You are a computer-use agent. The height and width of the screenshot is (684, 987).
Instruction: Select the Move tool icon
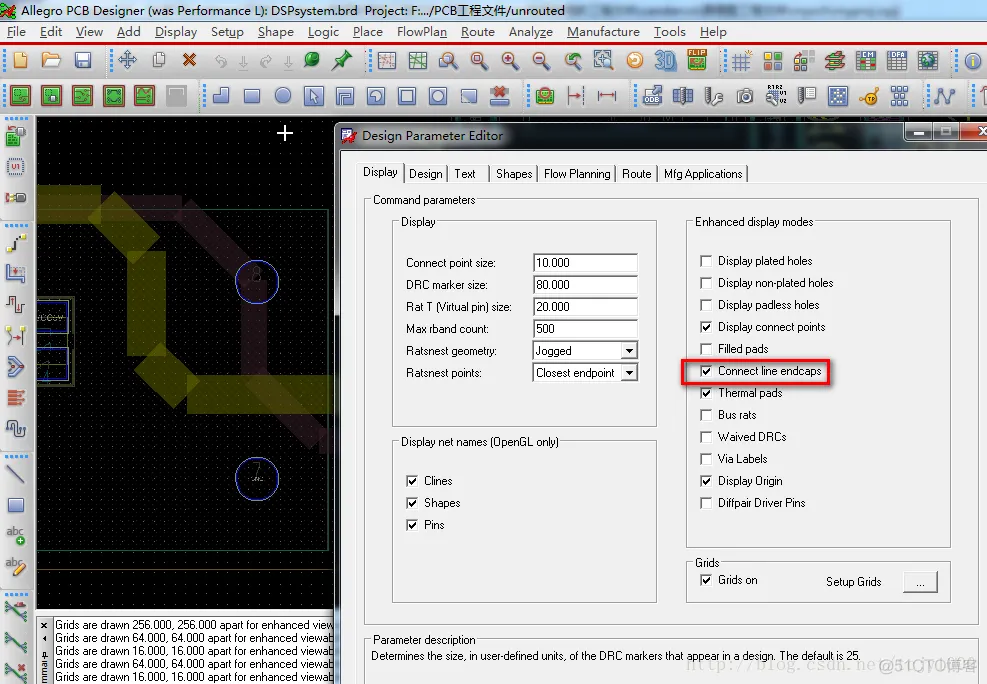click(x=127, y=60)
